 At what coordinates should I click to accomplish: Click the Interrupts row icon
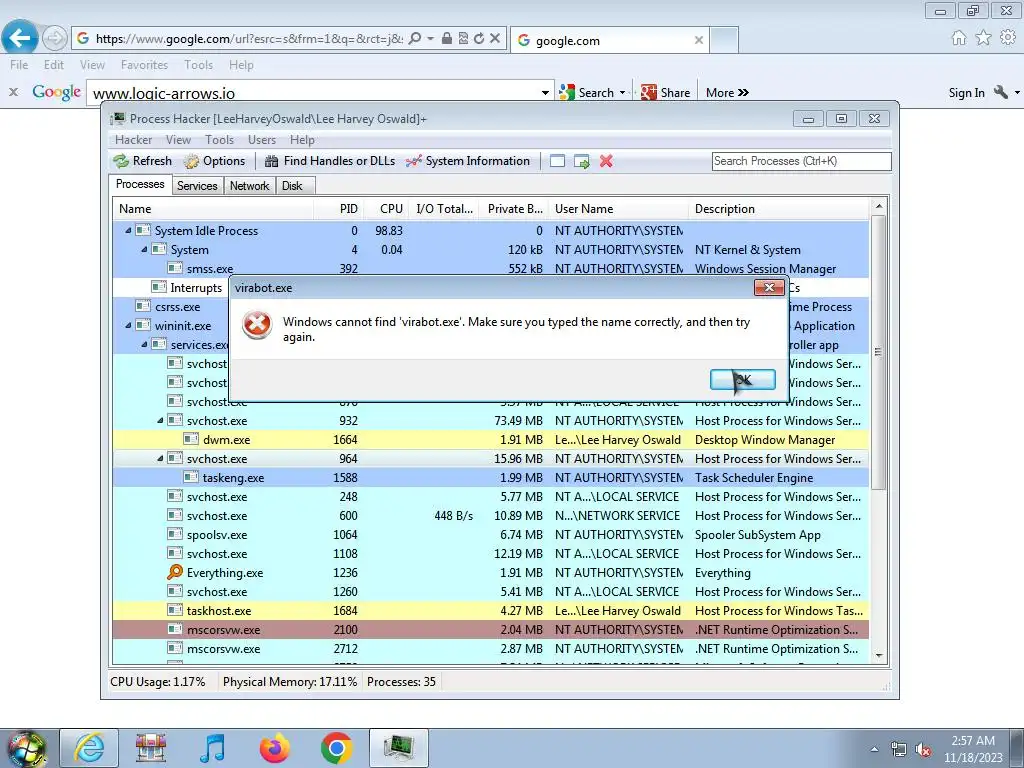pos(159,287)
